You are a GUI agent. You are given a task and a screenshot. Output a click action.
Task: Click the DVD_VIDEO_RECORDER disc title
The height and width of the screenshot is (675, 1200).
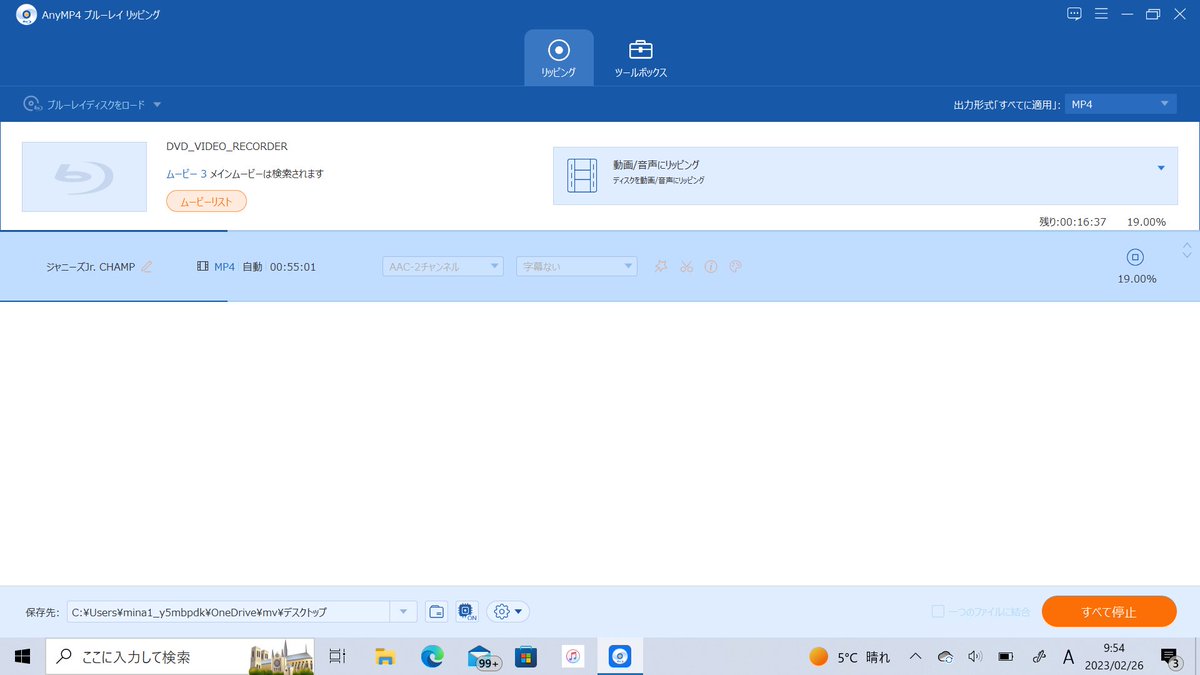227,147
